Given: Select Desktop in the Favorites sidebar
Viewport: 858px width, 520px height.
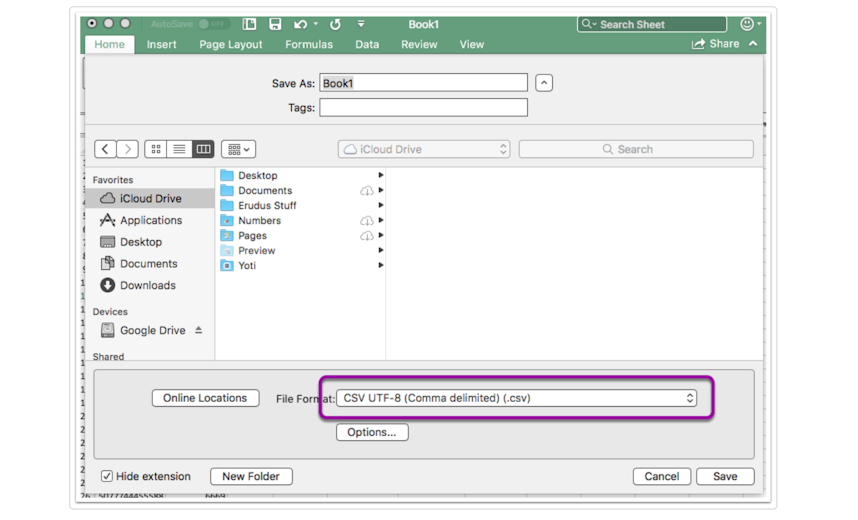Looking at the screenshot, I should point(149,242).
